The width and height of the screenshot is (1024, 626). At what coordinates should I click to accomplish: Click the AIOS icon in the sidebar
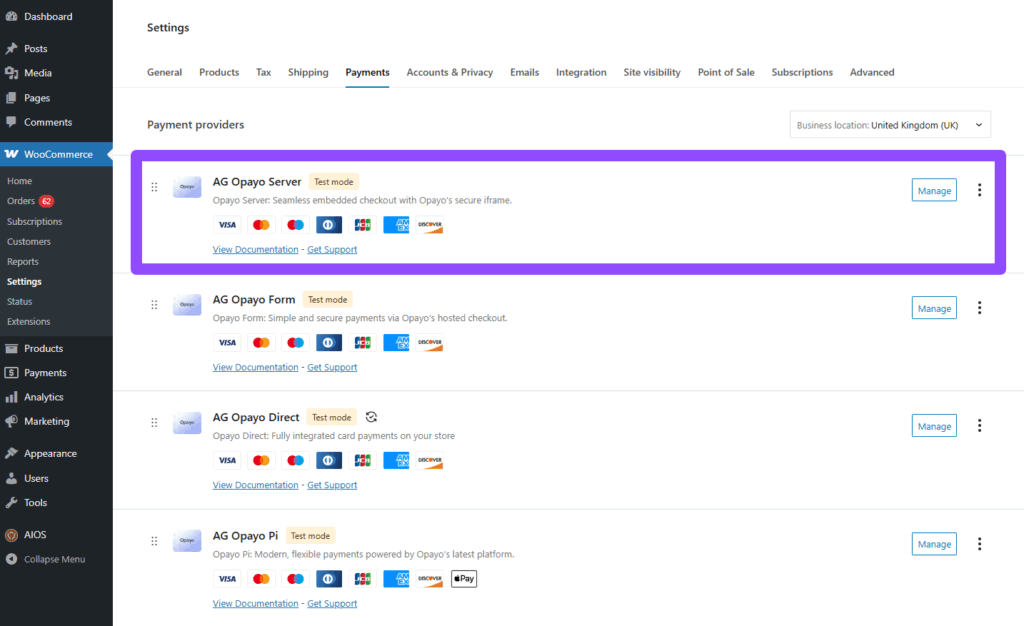coord(11,535)
